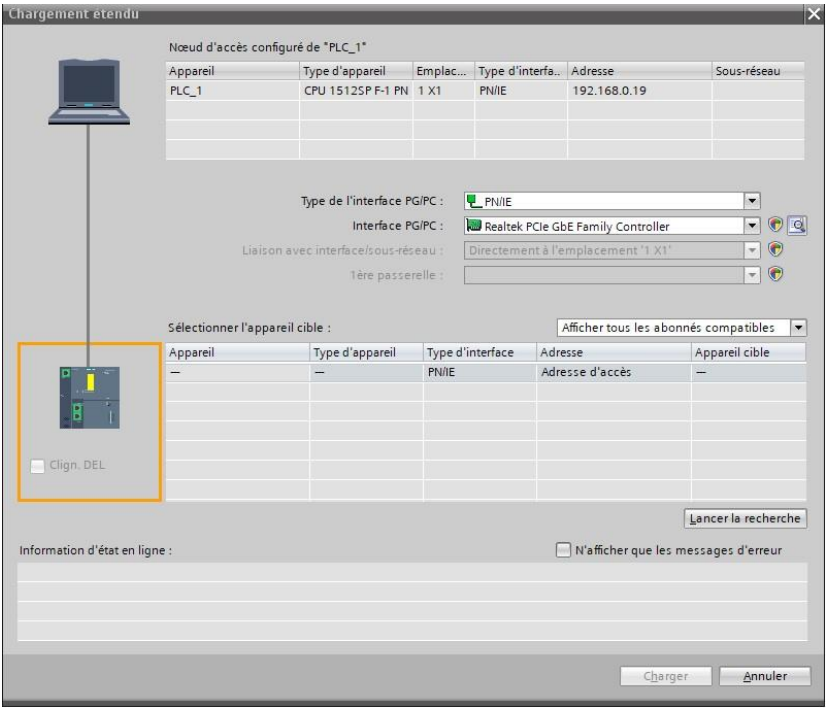
Task: Click Emplac... column header
Action: point(444,71)
